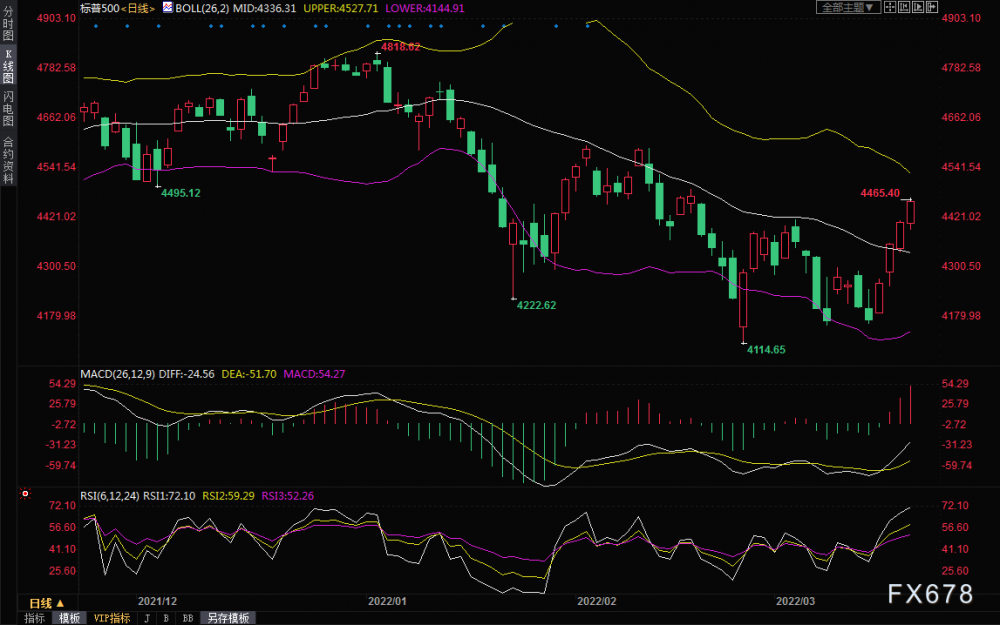The height and width of the screenshot is (625, 1000).
Task: Expand the 日线 period selector at bottom
Action: pyautogui.click(x=47, y=603)
